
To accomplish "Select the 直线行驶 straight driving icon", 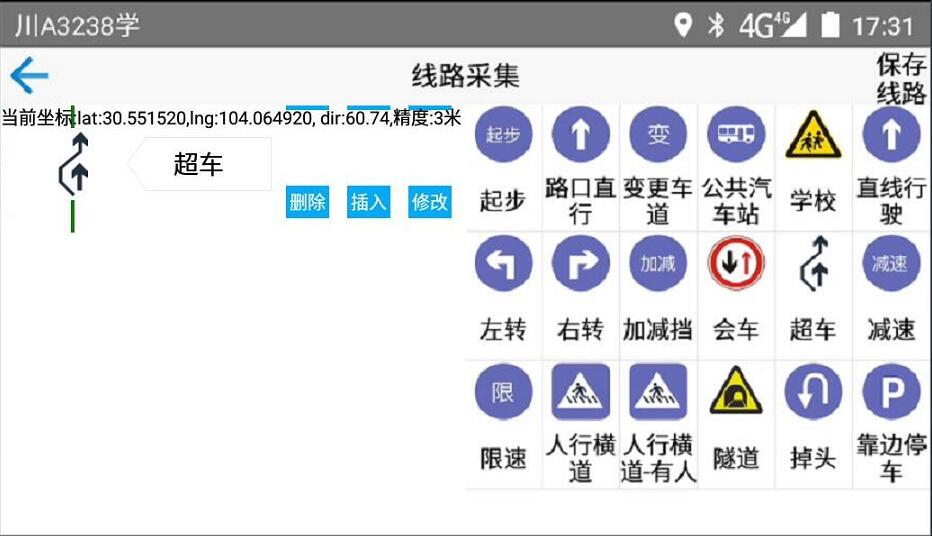I will click(891, 136).
